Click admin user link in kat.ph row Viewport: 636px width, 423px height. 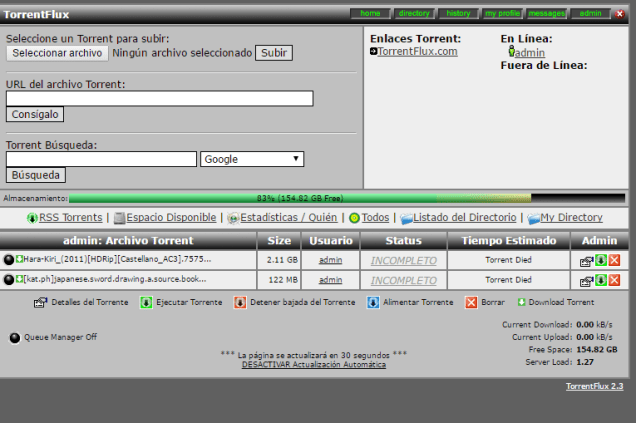point(331,280)
